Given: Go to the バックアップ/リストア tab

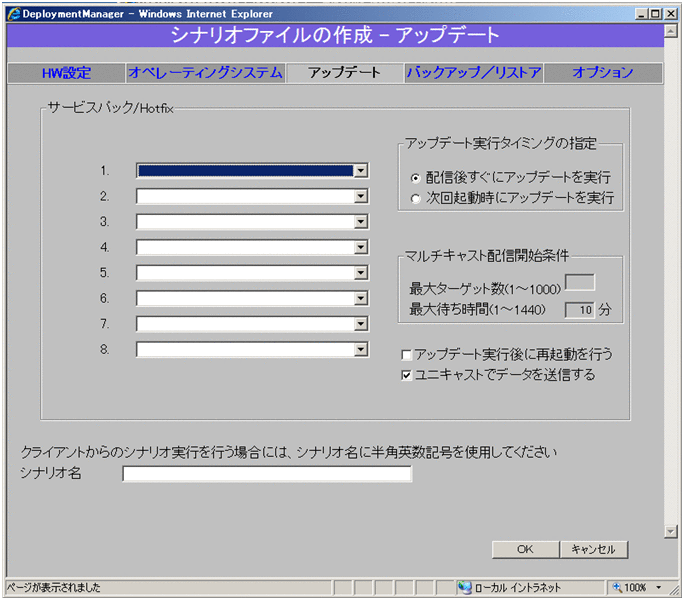Looking at the screenshot, I should tap(474, 73).
